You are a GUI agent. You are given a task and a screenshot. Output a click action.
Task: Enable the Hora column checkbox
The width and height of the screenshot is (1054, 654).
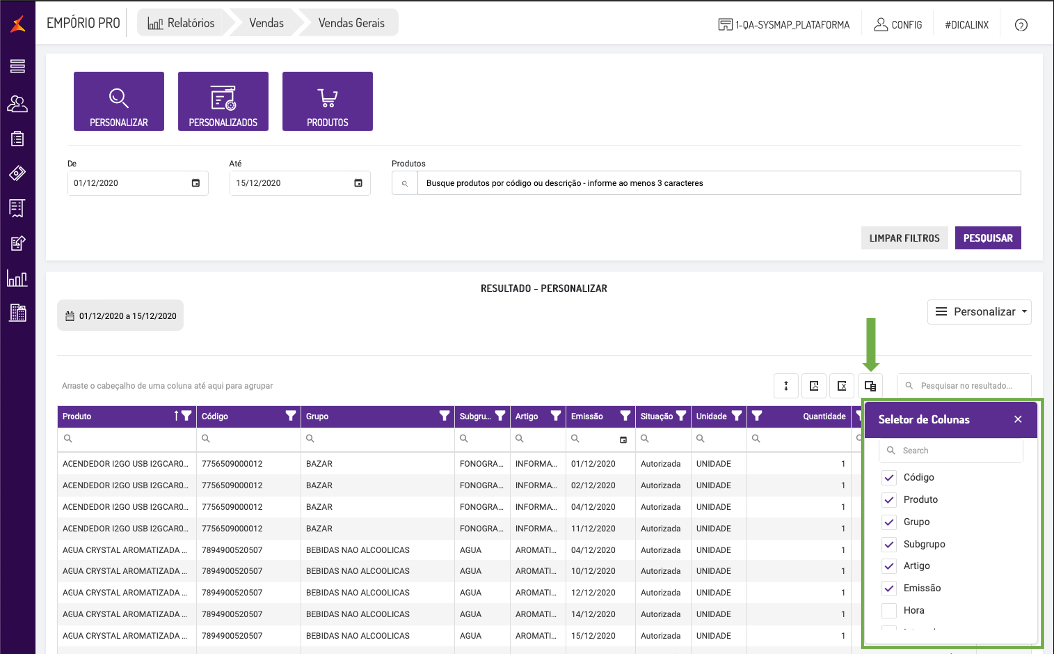click(888, 610)
